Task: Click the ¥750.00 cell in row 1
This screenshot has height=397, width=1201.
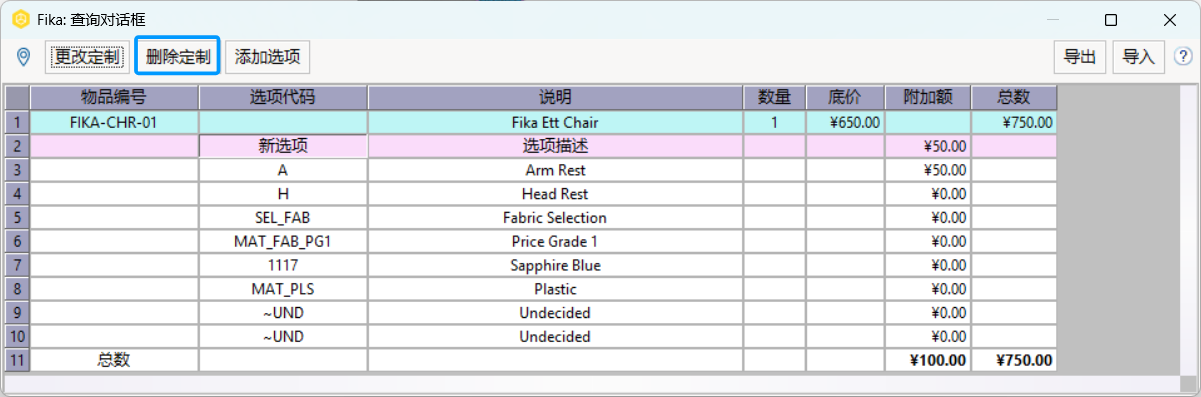Action: tap(1014, 122)
